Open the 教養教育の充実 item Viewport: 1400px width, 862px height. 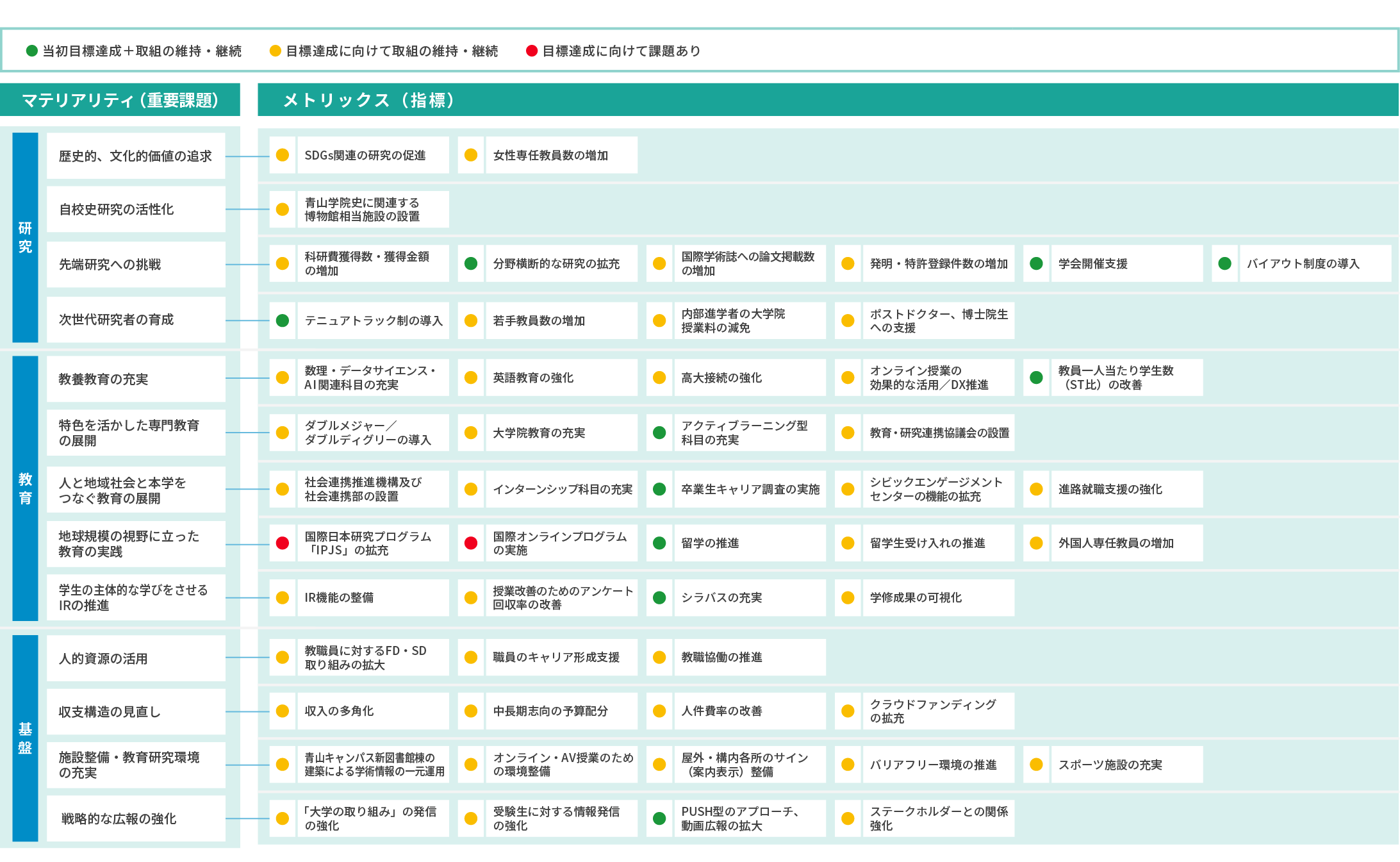coord(136,379)
